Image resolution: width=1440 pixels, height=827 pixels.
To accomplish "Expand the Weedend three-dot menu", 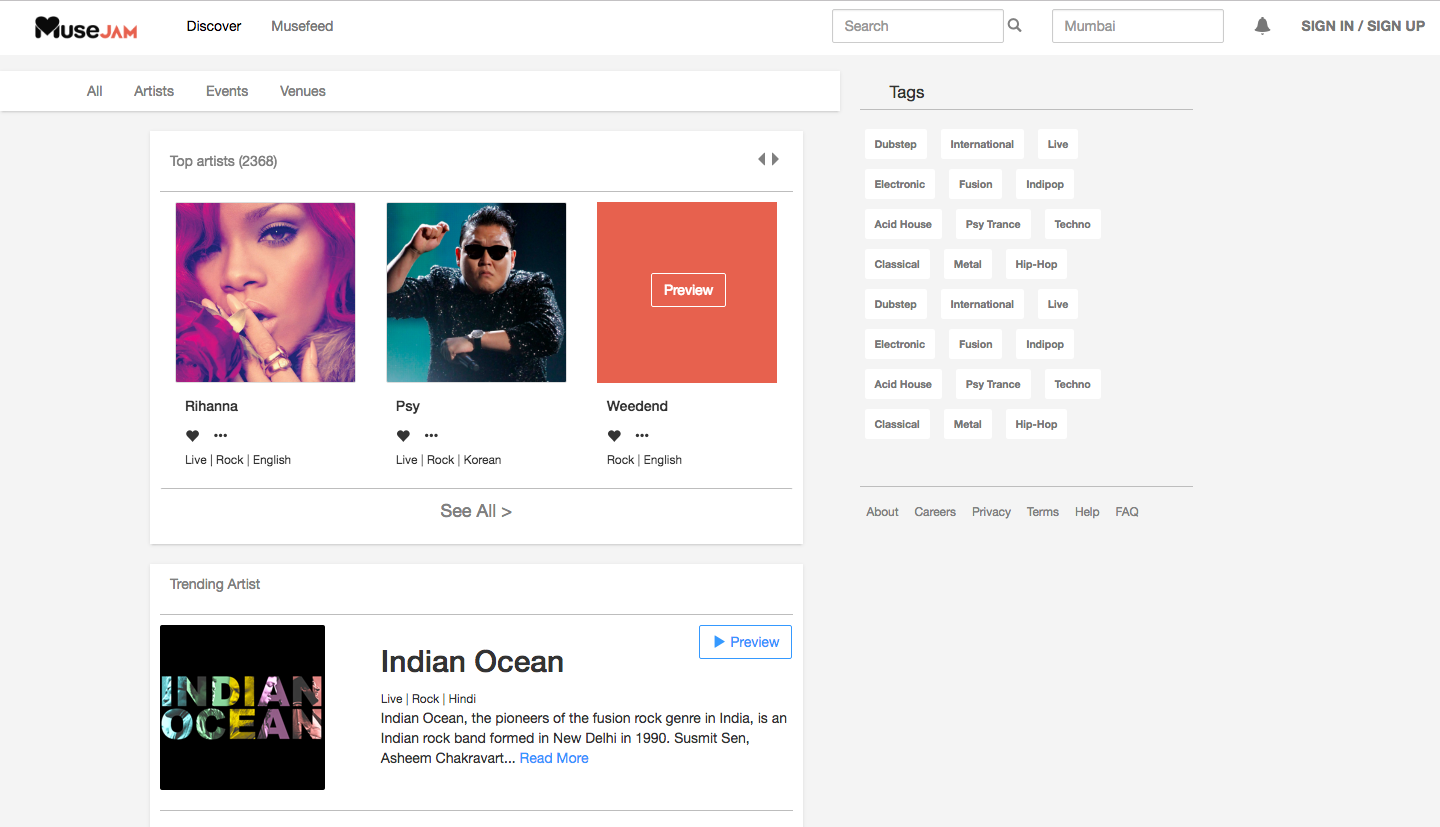I will click(642, 435).
